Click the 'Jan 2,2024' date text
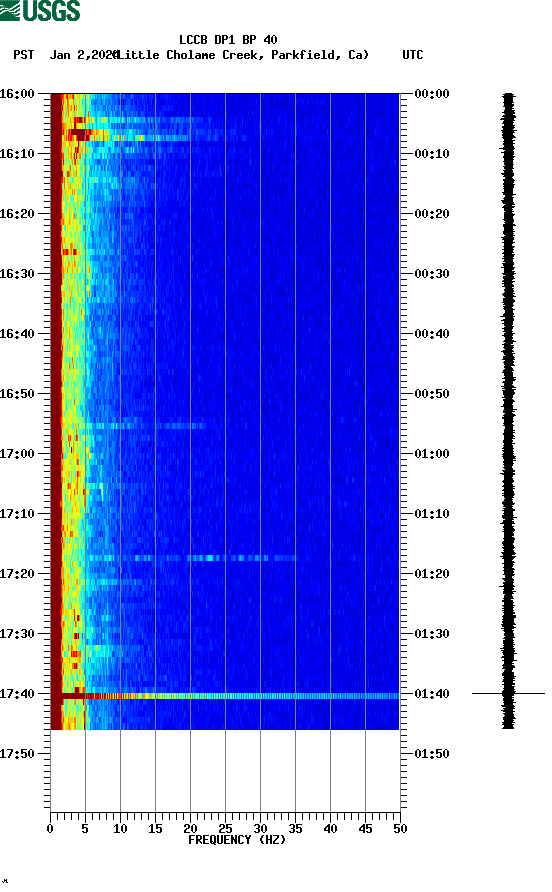This screenshot has width=552, height=892. point(84,55)
